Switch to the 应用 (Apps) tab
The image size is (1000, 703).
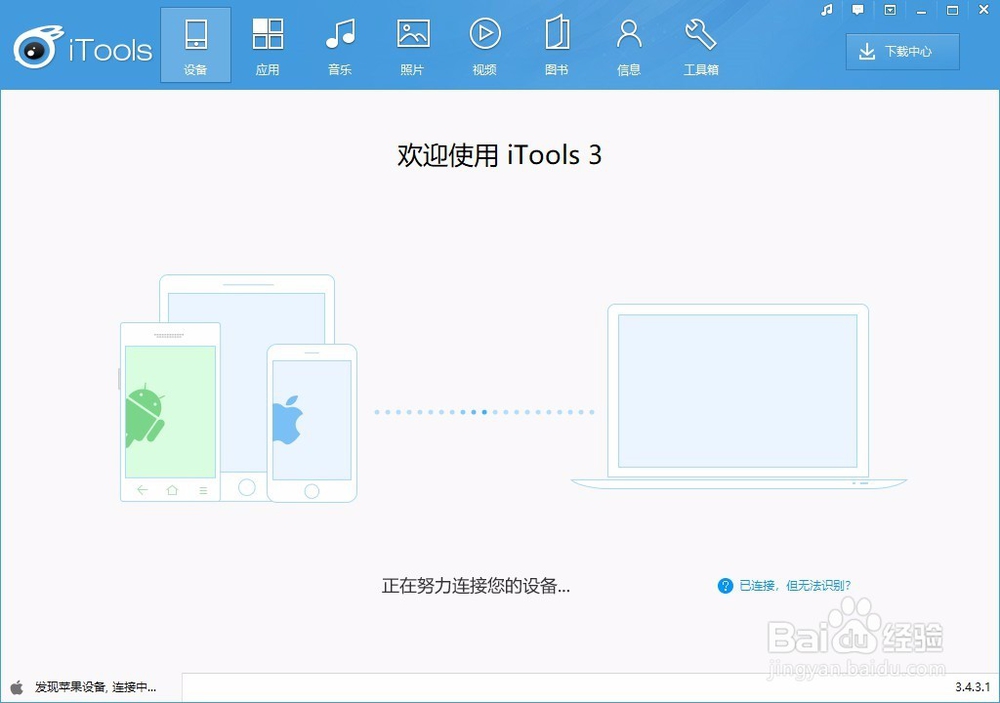click(267, 45)
